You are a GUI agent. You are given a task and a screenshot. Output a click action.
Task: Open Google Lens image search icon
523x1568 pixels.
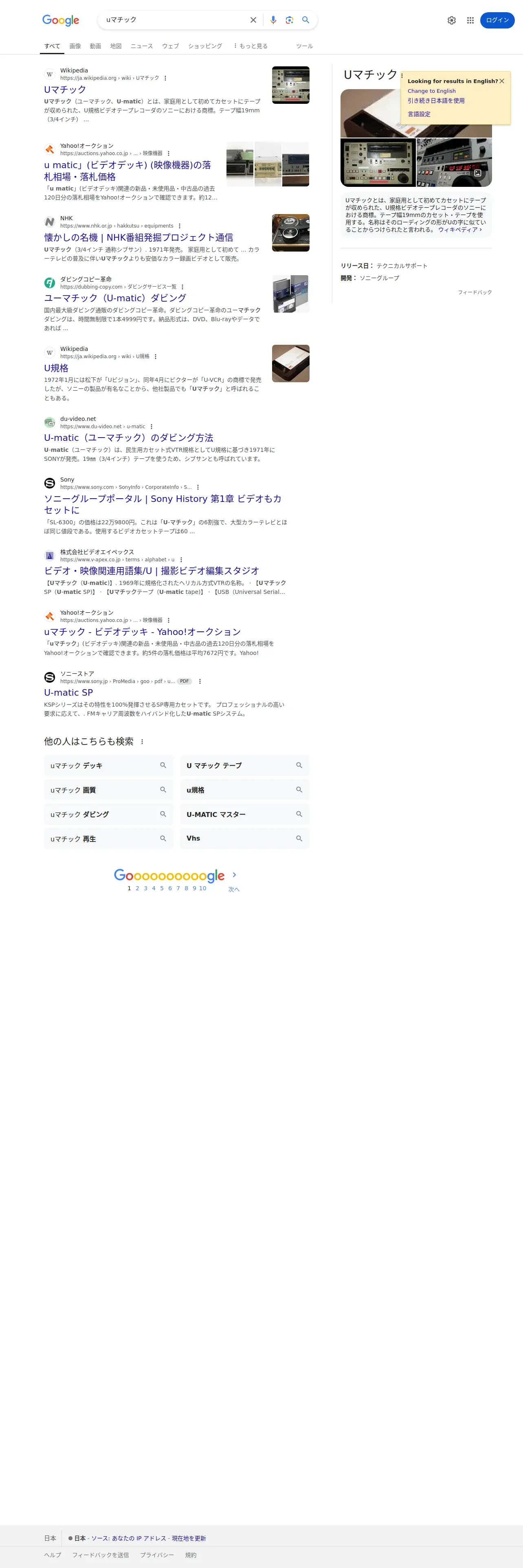point(289,20)
